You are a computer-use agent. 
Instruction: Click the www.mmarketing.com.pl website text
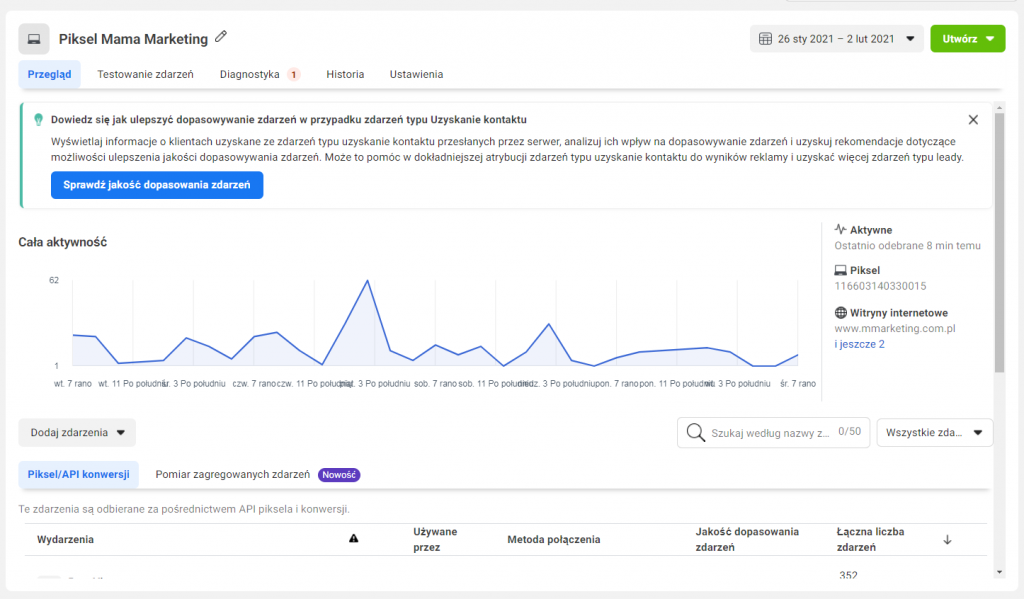(x=895, y=329)
